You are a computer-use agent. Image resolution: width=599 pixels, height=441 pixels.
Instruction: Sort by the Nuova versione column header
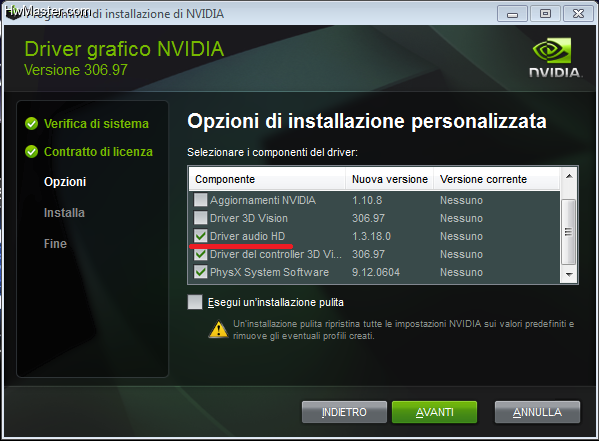click(x=389, y=179)
